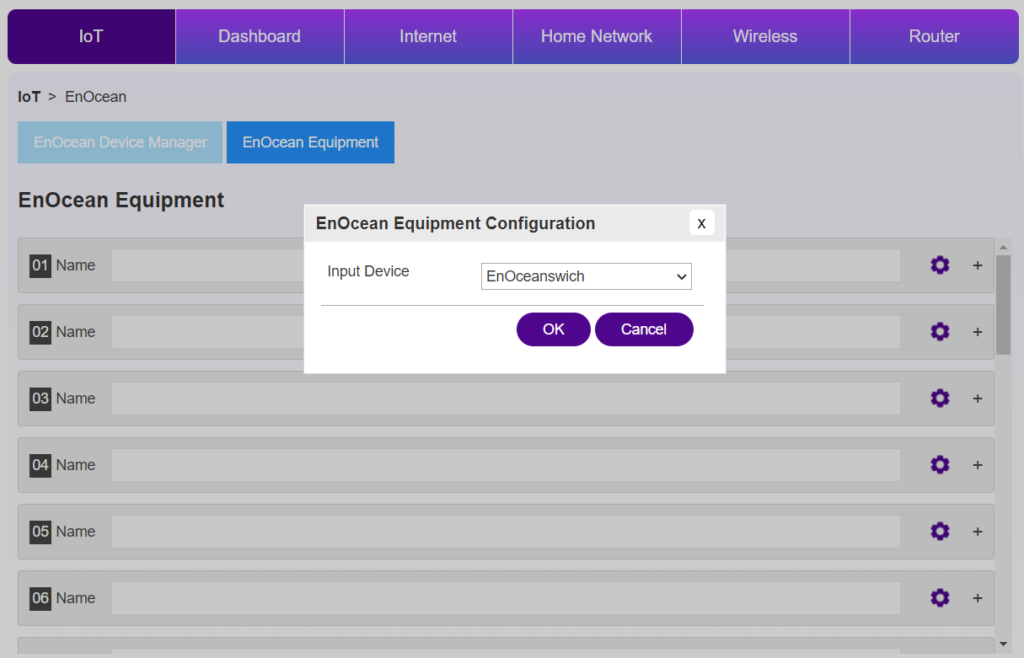Click plus icon on row 05

pos(977,531)
